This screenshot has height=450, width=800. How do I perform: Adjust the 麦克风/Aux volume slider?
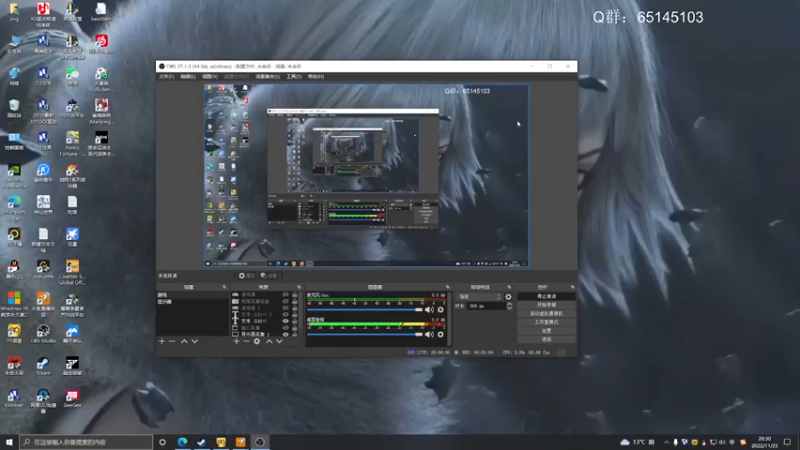[x=365, y=310]
